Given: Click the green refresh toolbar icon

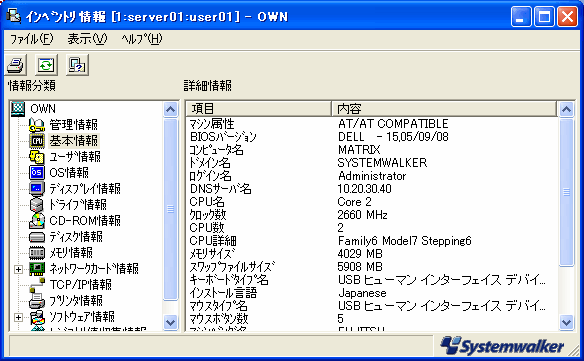Looking at the screenshot, I should (47, 65).
